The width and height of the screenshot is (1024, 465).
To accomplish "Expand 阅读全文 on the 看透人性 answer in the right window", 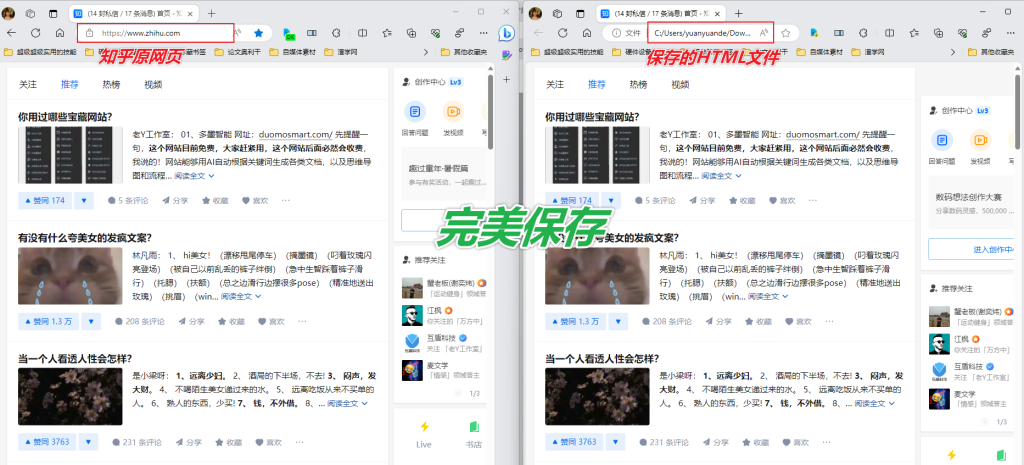I will (875, 404).
